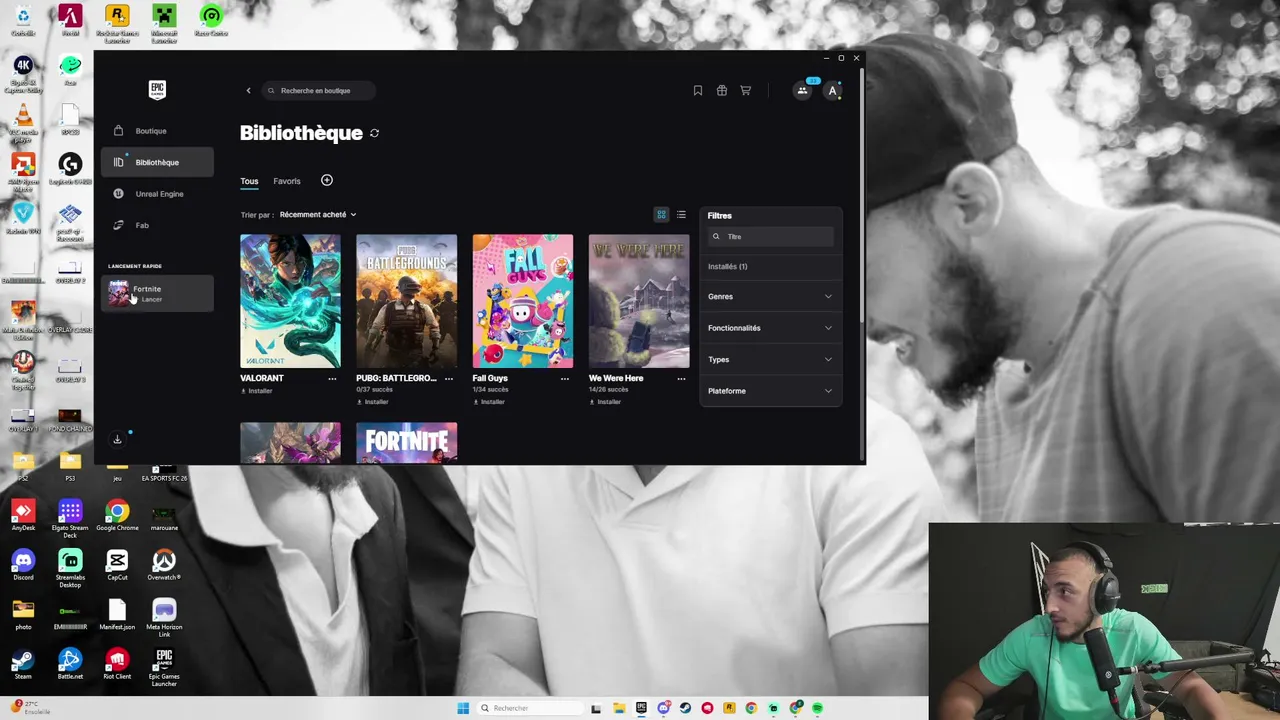Select the CapCut desktop shortcut
This screenshot has height=720, width=1280.
tap(117, 565)
